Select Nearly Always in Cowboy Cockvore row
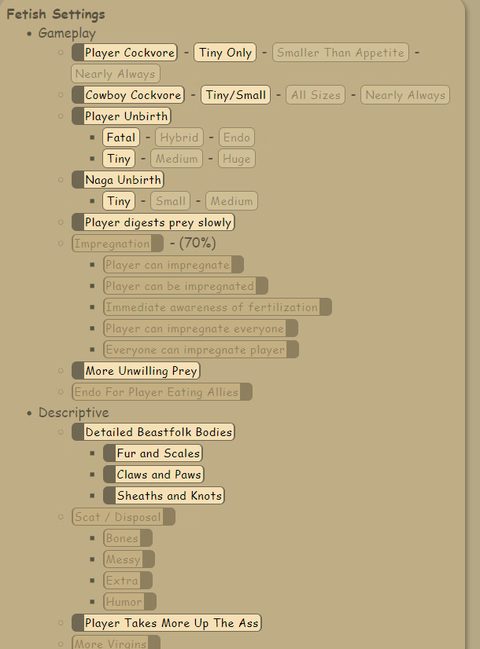This screenshot has height=649, width=480. pos(405,95)
